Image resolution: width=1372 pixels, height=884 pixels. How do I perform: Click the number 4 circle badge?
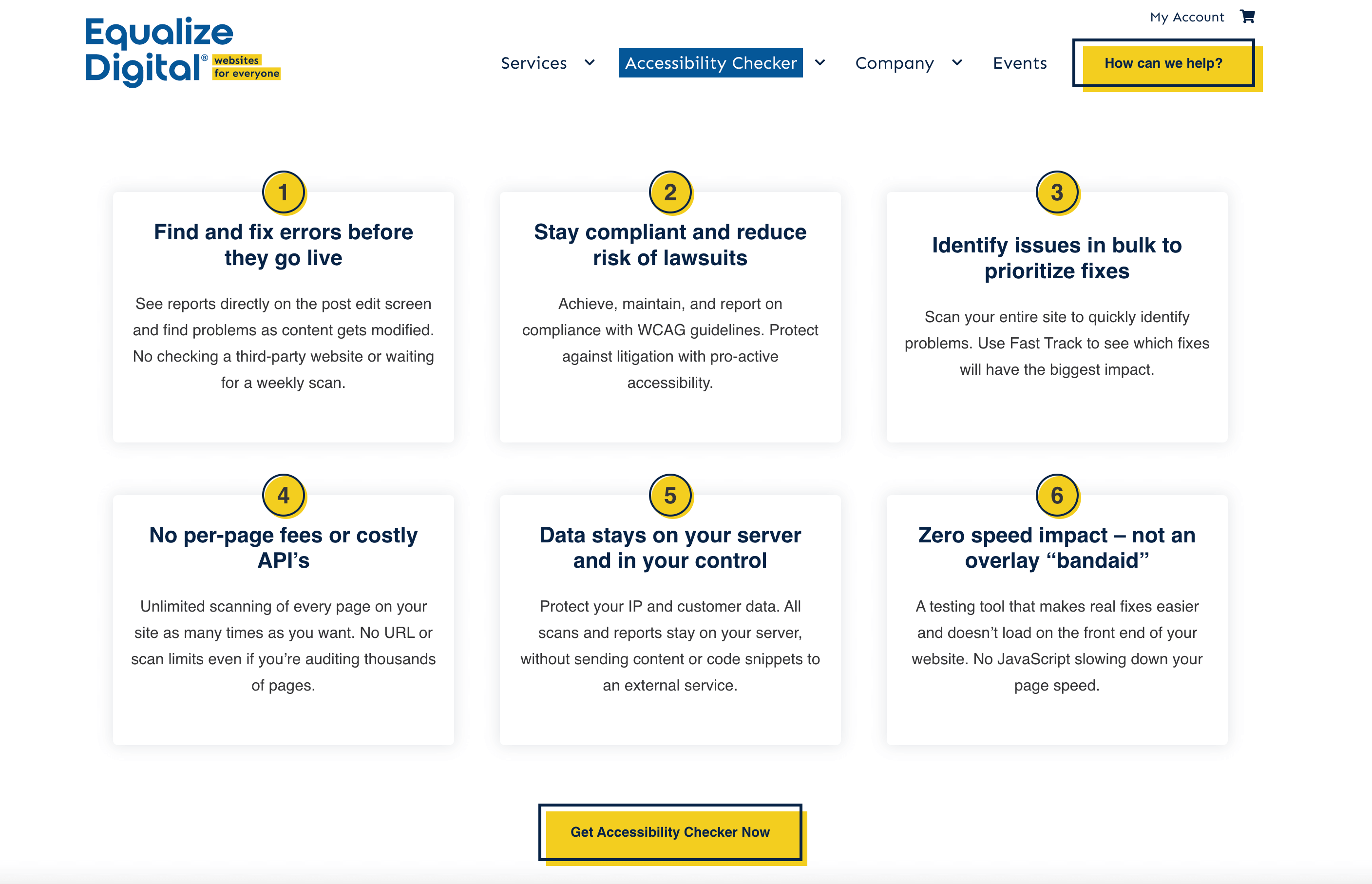pyautogui.click(x=284, y=496)
